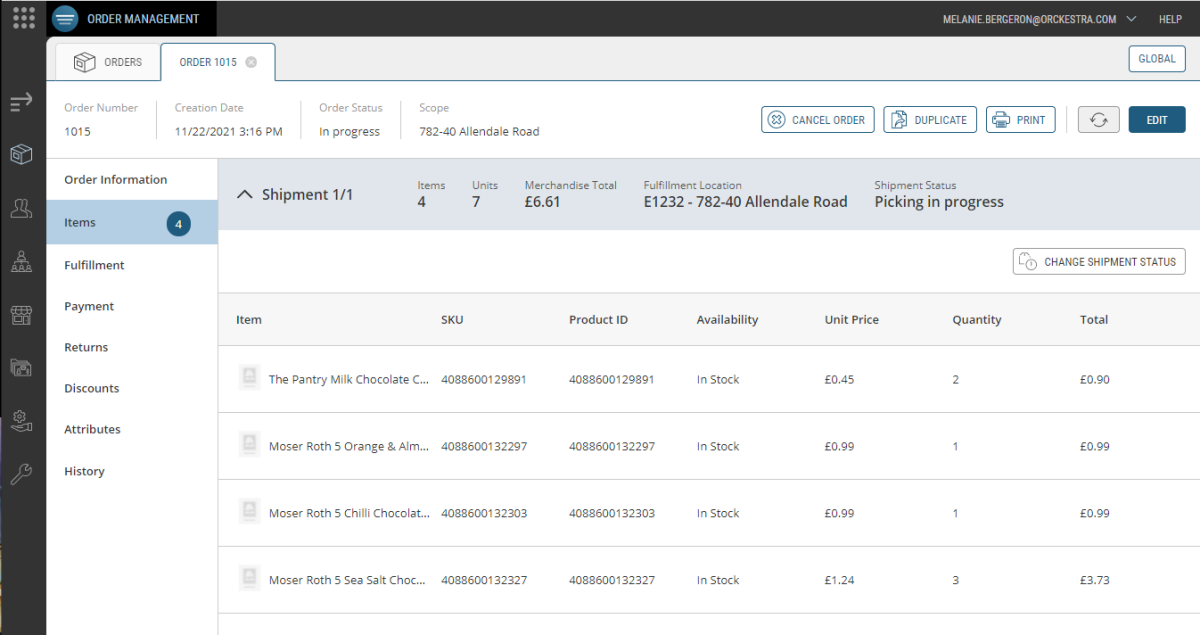
Task: Open the Help link
Action: [x=1170, y=19]
